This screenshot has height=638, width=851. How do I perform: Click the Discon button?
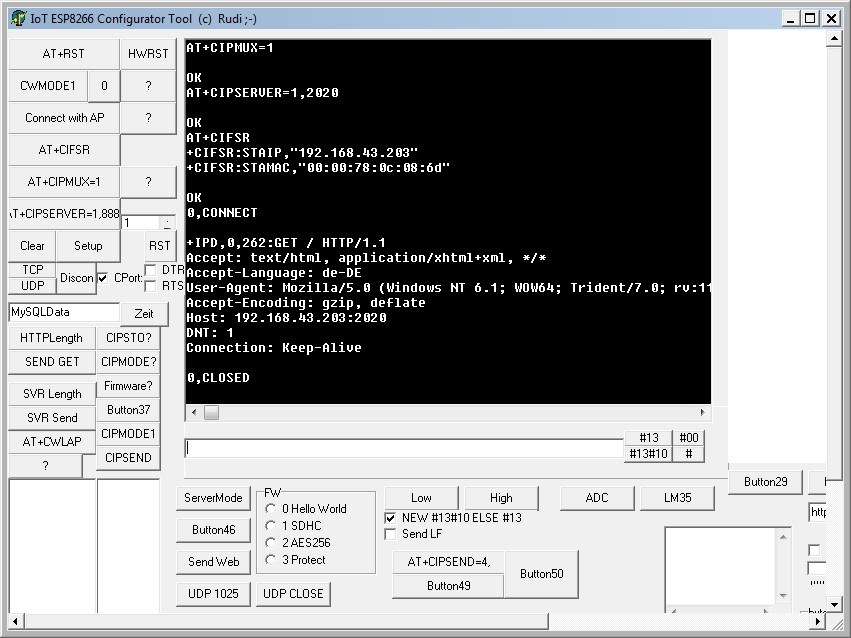tap(77, 278)
